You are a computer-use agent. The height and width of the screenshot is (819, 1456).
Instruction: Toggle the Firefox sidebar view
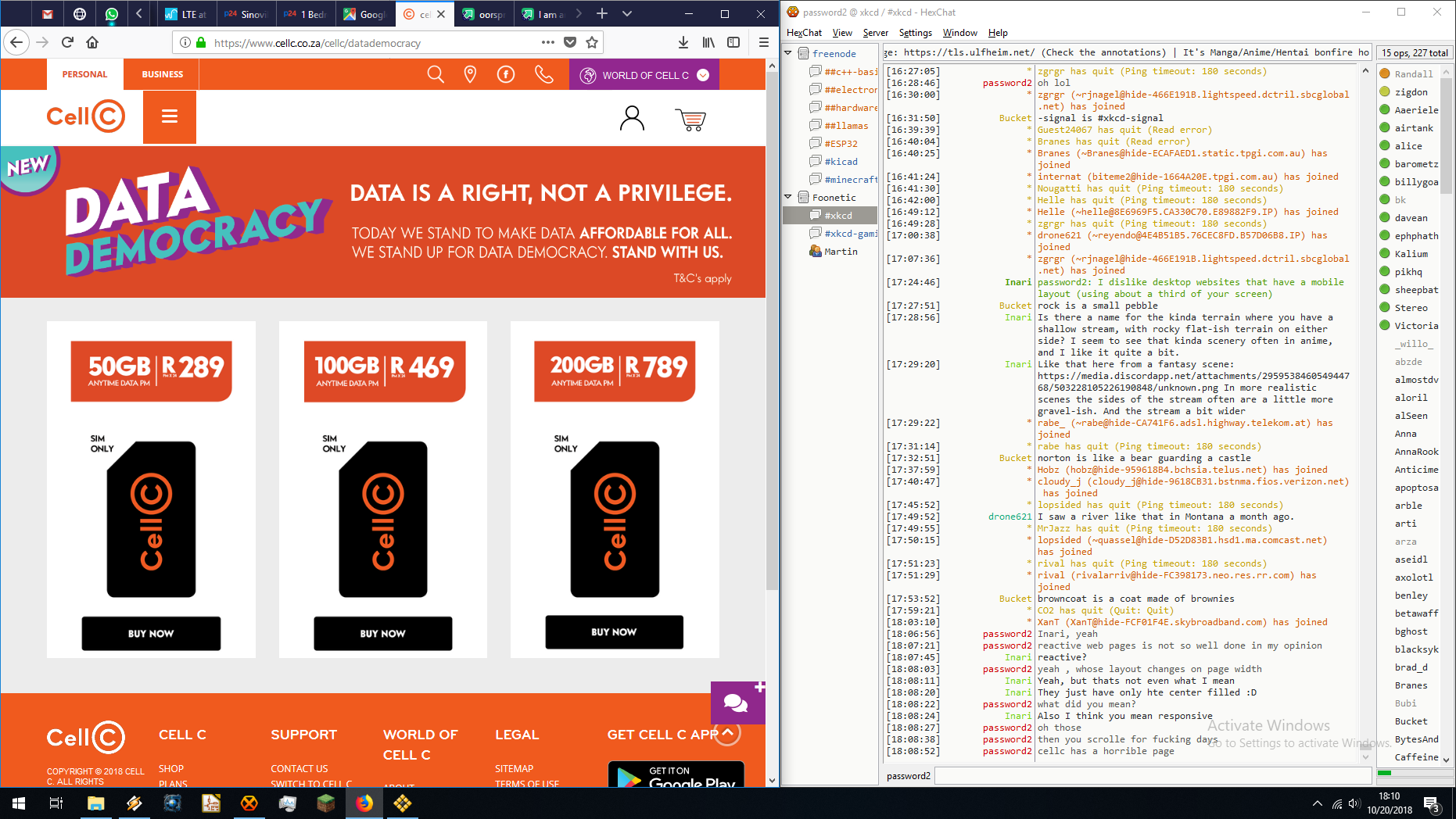733,42
